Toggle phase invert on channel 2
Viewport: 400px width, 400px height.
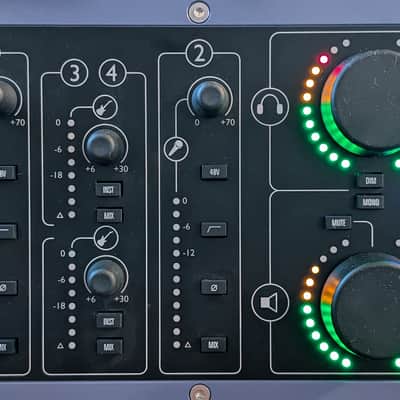(214, 287)
